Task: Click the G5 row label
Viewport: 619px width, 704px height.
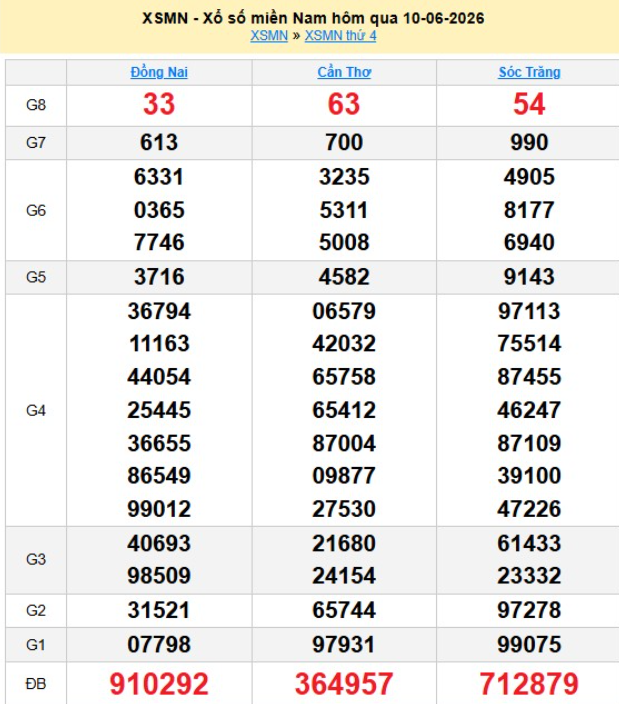Action: click(36, 277)
